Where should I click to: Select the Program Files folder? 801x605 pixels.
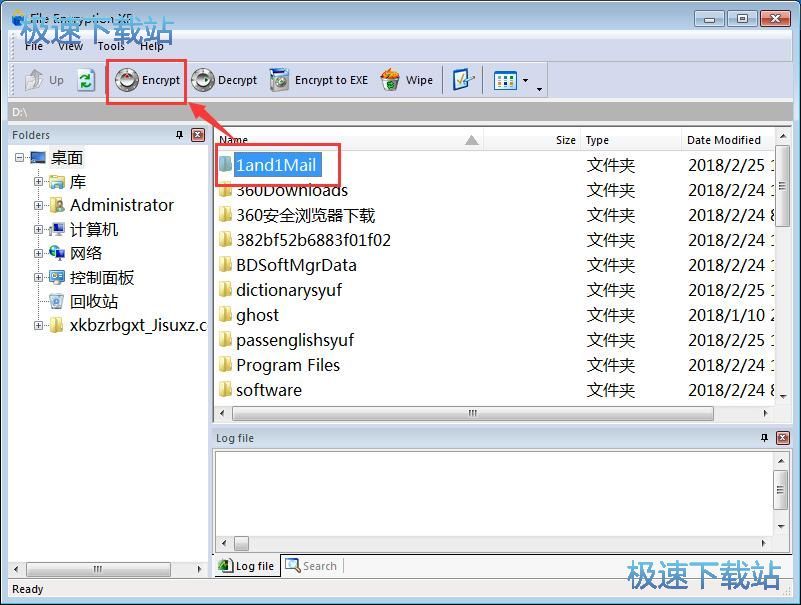287,365
